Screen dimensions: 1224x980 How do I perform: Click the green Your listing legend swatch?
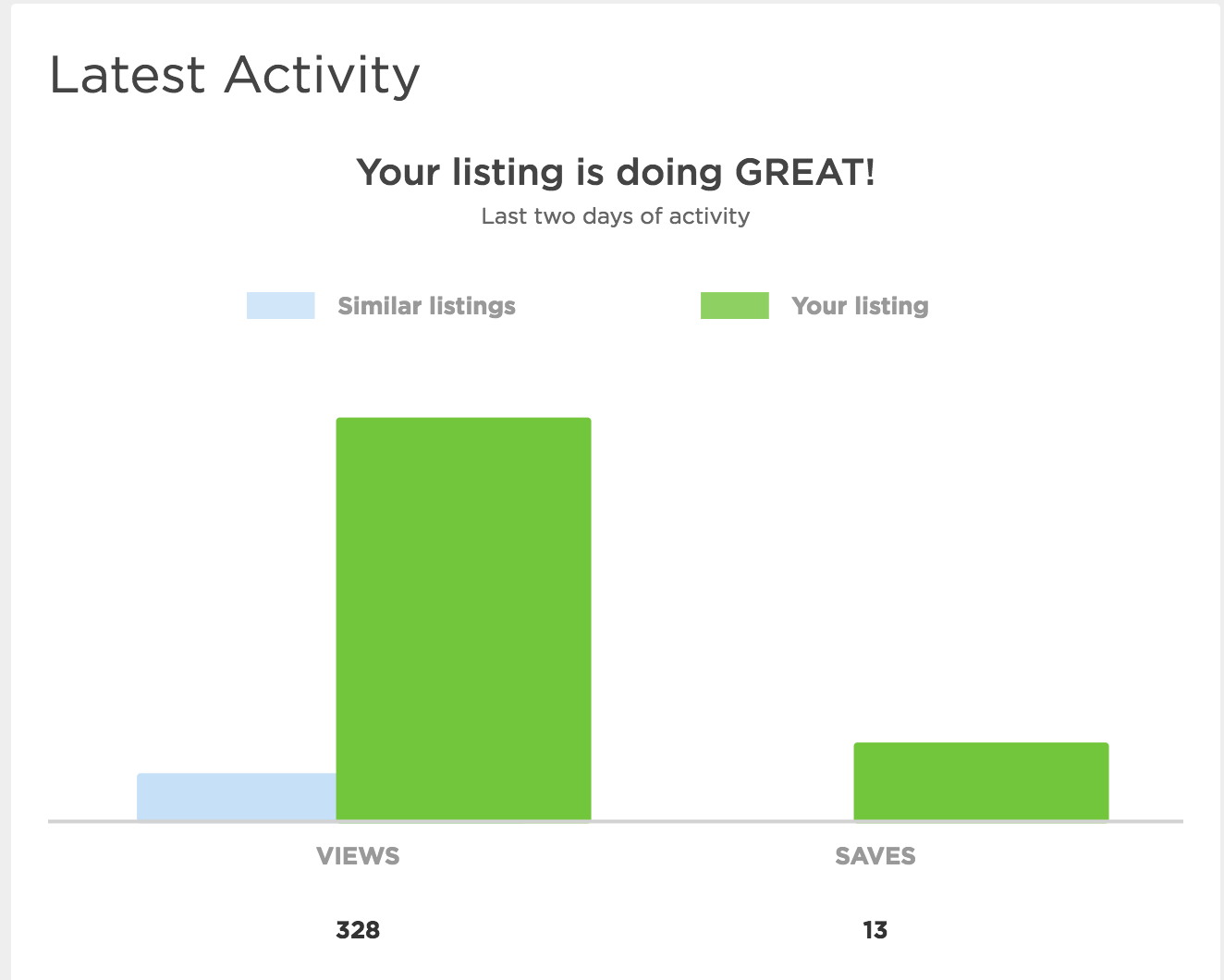735,306
